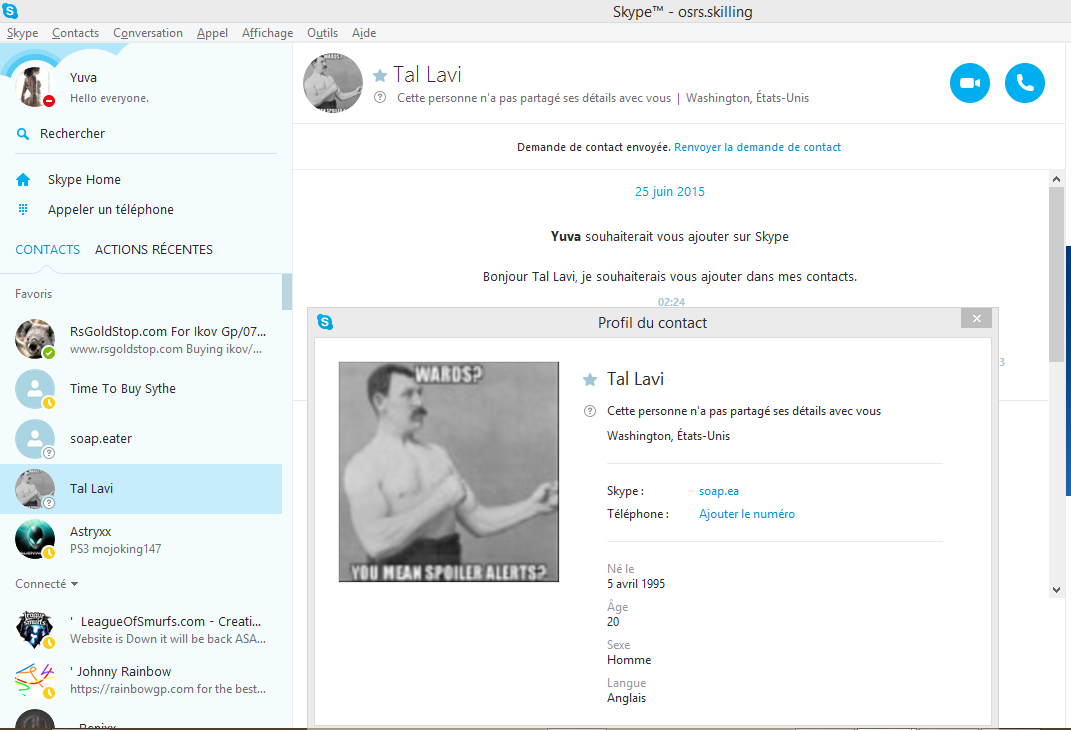Start a video call with Tal Lavi
Viewport: 1071px width, 730px height.
coord(969,83)
